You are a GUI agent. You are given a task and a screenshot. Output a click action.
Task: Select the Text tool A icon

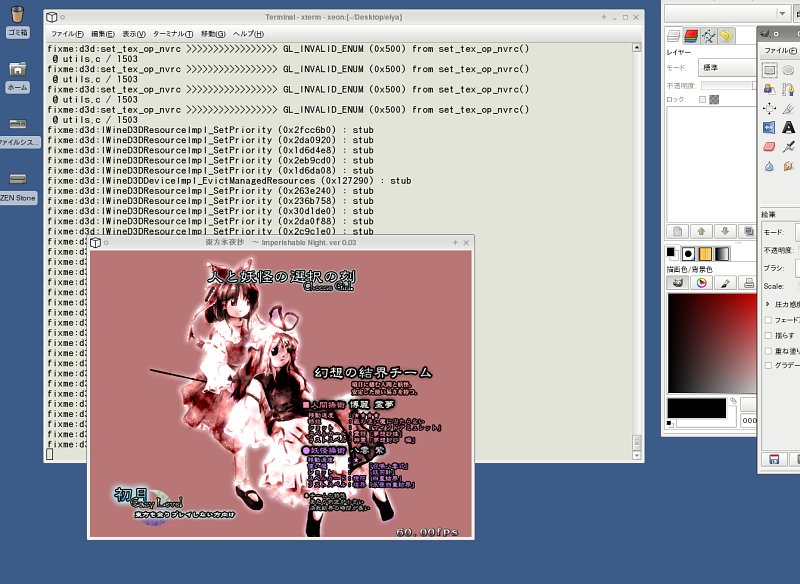(x=788, y=128)
